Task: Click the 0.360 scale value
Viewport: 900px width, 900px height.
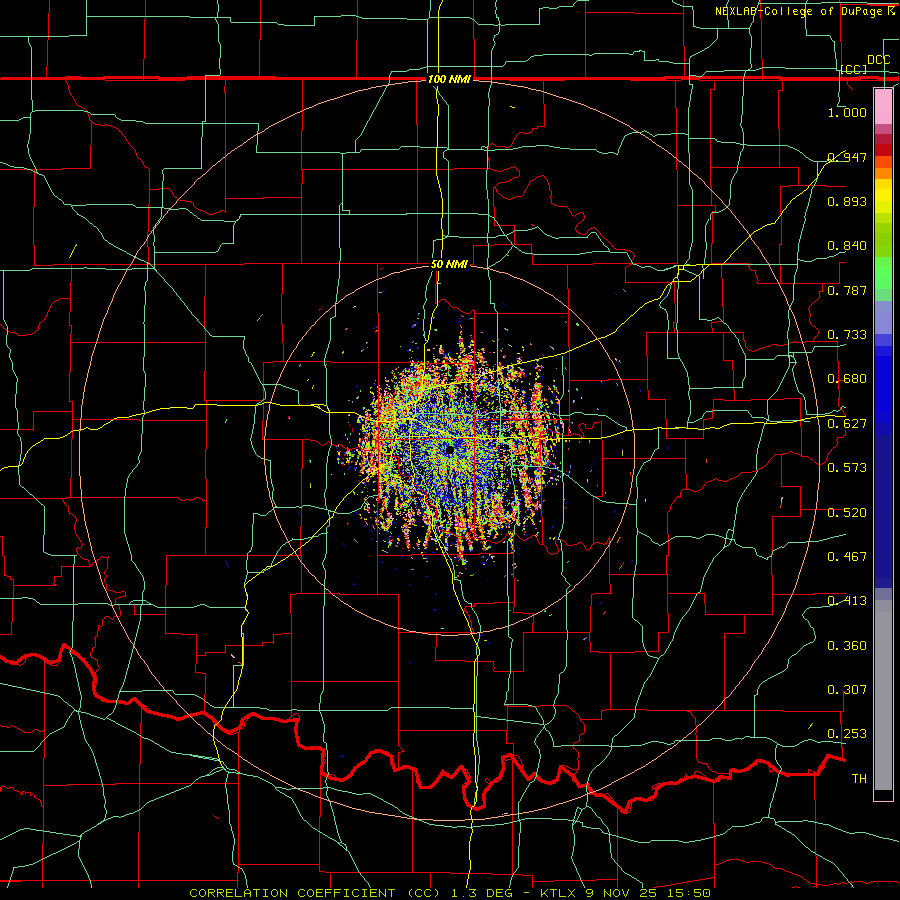Action: pos(847,646)
